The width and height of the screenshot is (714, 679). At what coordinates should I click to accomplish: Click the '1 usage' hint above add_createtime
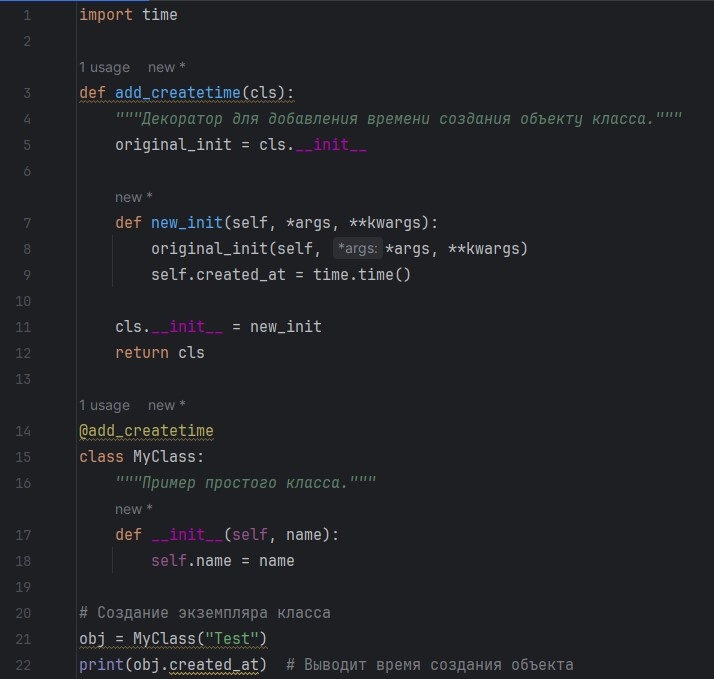104,67
